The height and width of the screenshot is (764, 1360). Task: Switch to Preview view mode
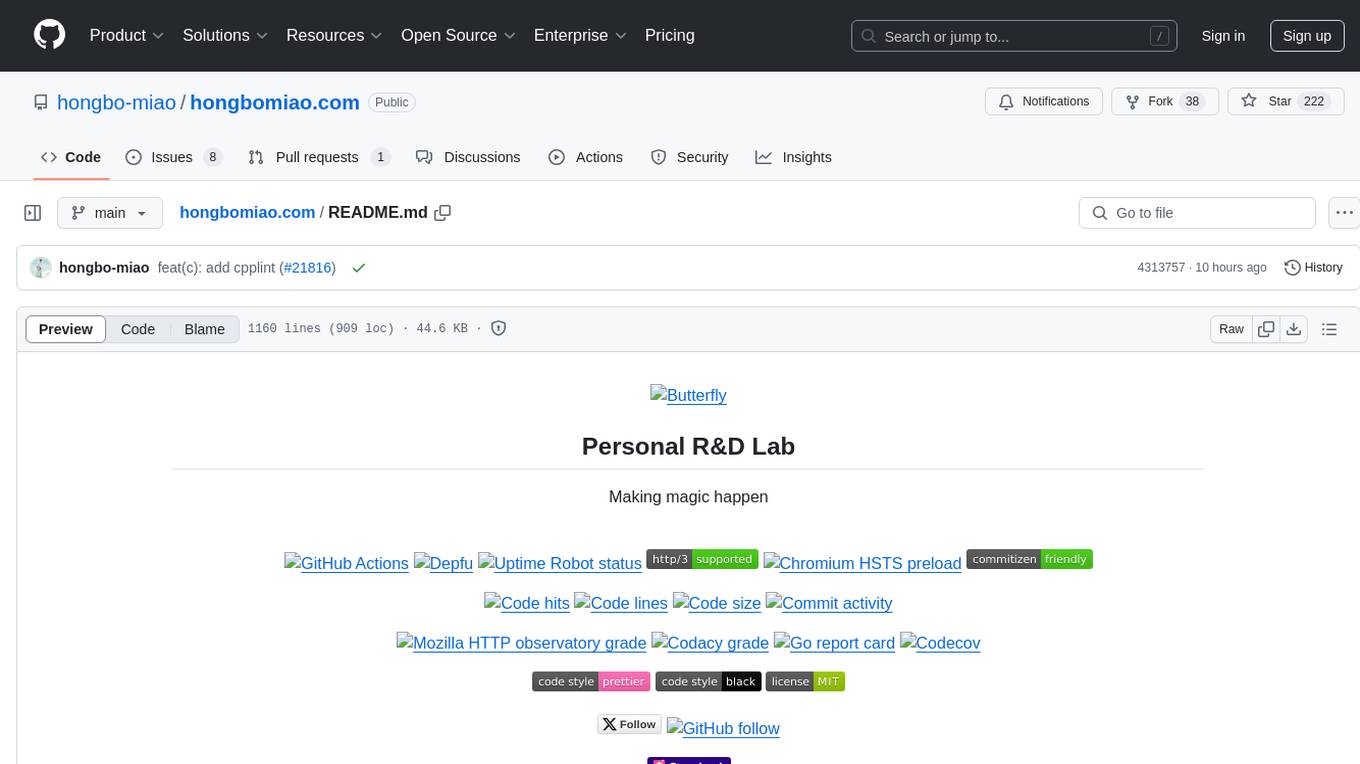click(x=66, y=329)
